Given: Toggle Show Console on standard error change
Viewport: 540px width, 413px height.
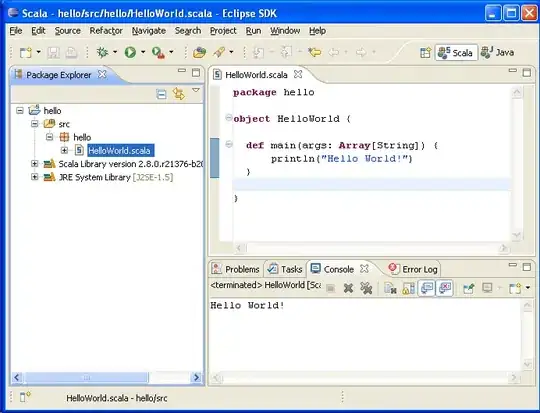Looking at the screenshot, I should [444, 288].
